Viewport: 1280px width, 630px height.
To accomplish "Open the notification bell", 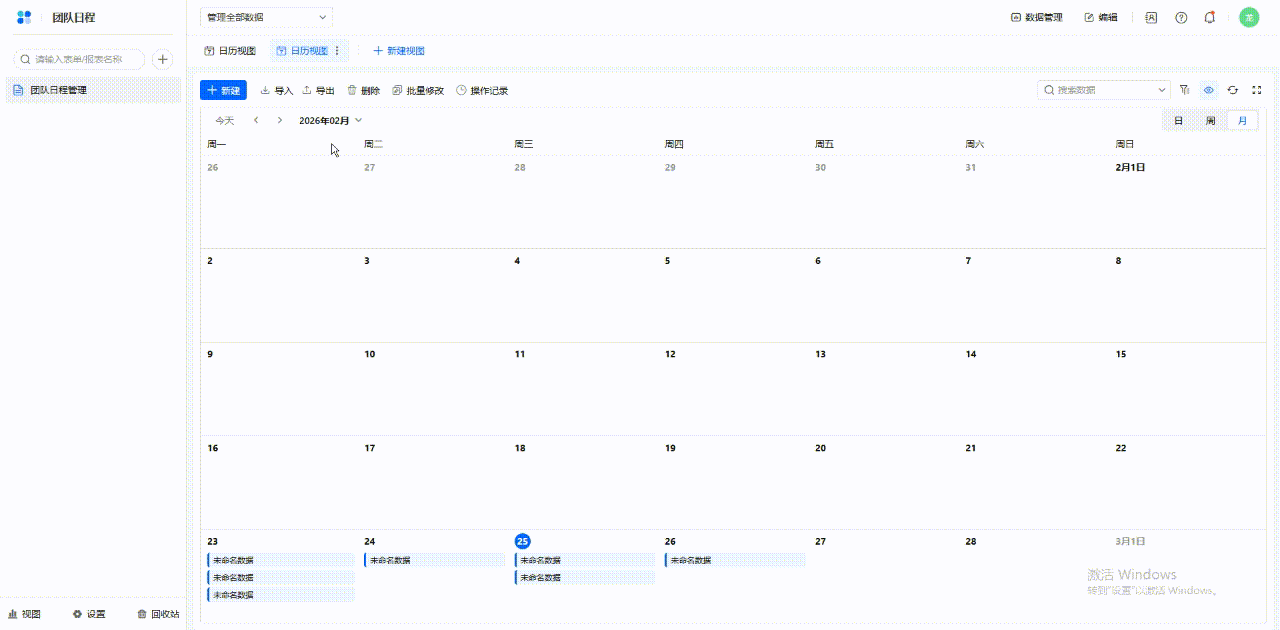I will pos(1210,17).
